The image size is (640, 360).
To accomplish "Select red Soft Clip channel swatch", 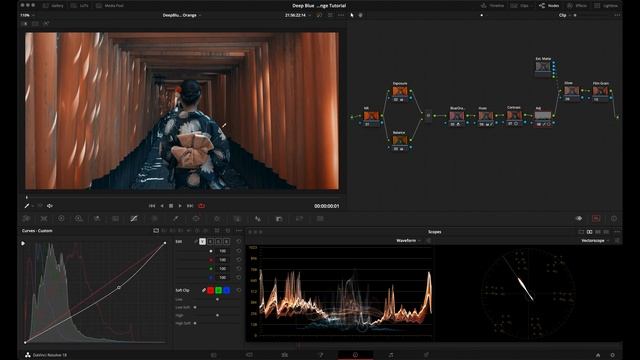I will [x=211, y=290].
